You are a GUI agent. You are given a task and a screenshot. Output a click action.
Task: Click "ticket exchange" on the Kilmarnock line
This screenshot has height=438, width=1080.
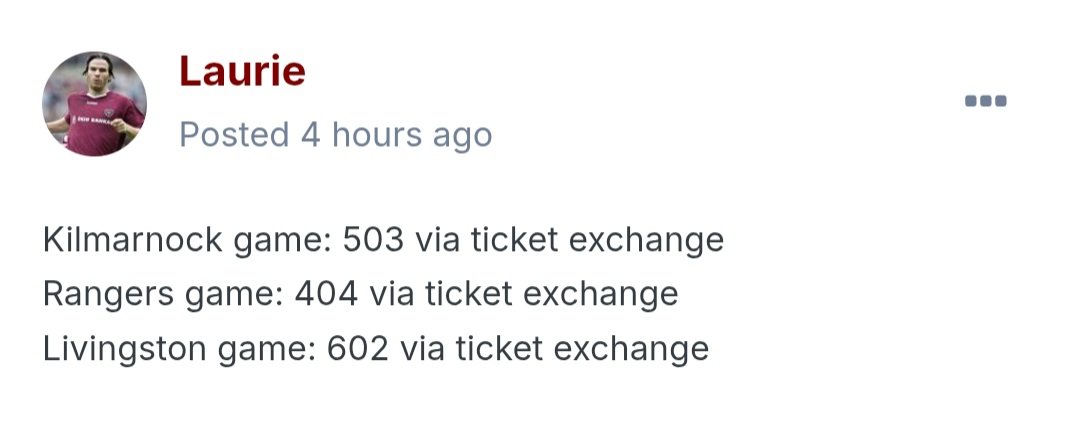[596, 241]
